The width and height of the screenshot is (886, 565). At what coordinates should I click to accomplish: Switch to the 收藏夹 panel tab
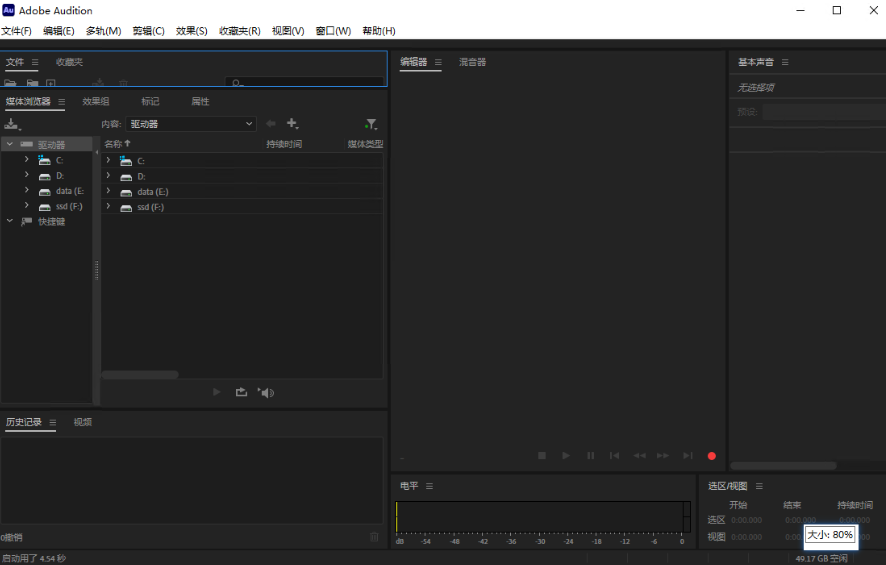[70, 62]
